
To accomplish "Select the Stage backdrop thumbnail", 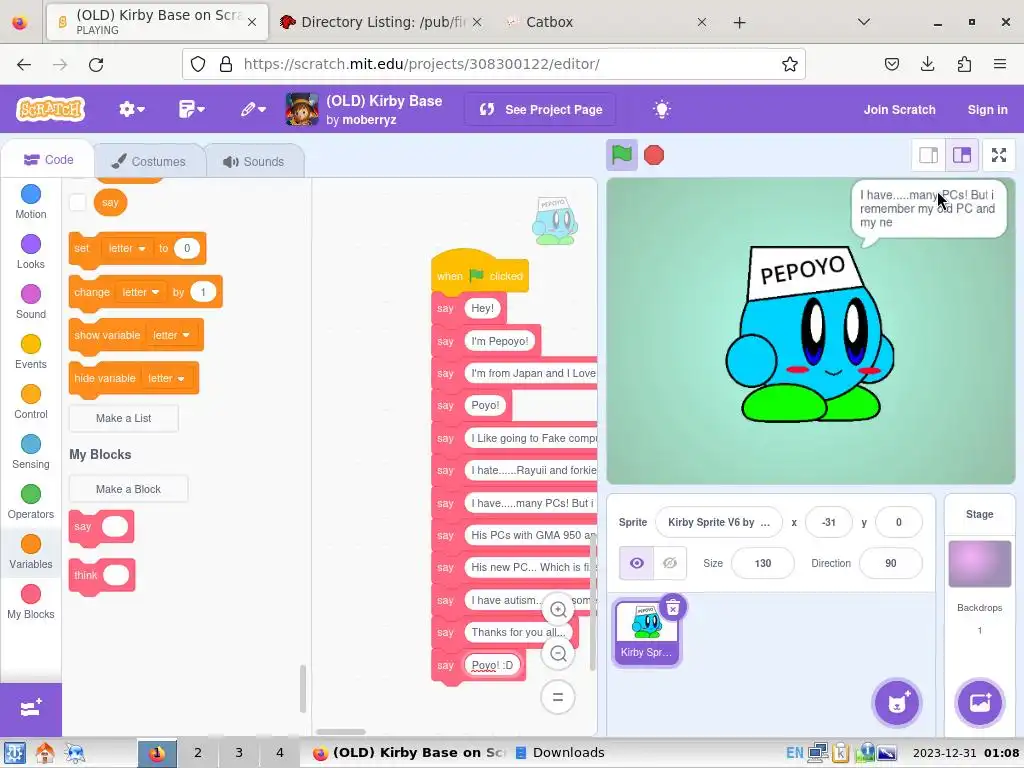I will [979, 564].
